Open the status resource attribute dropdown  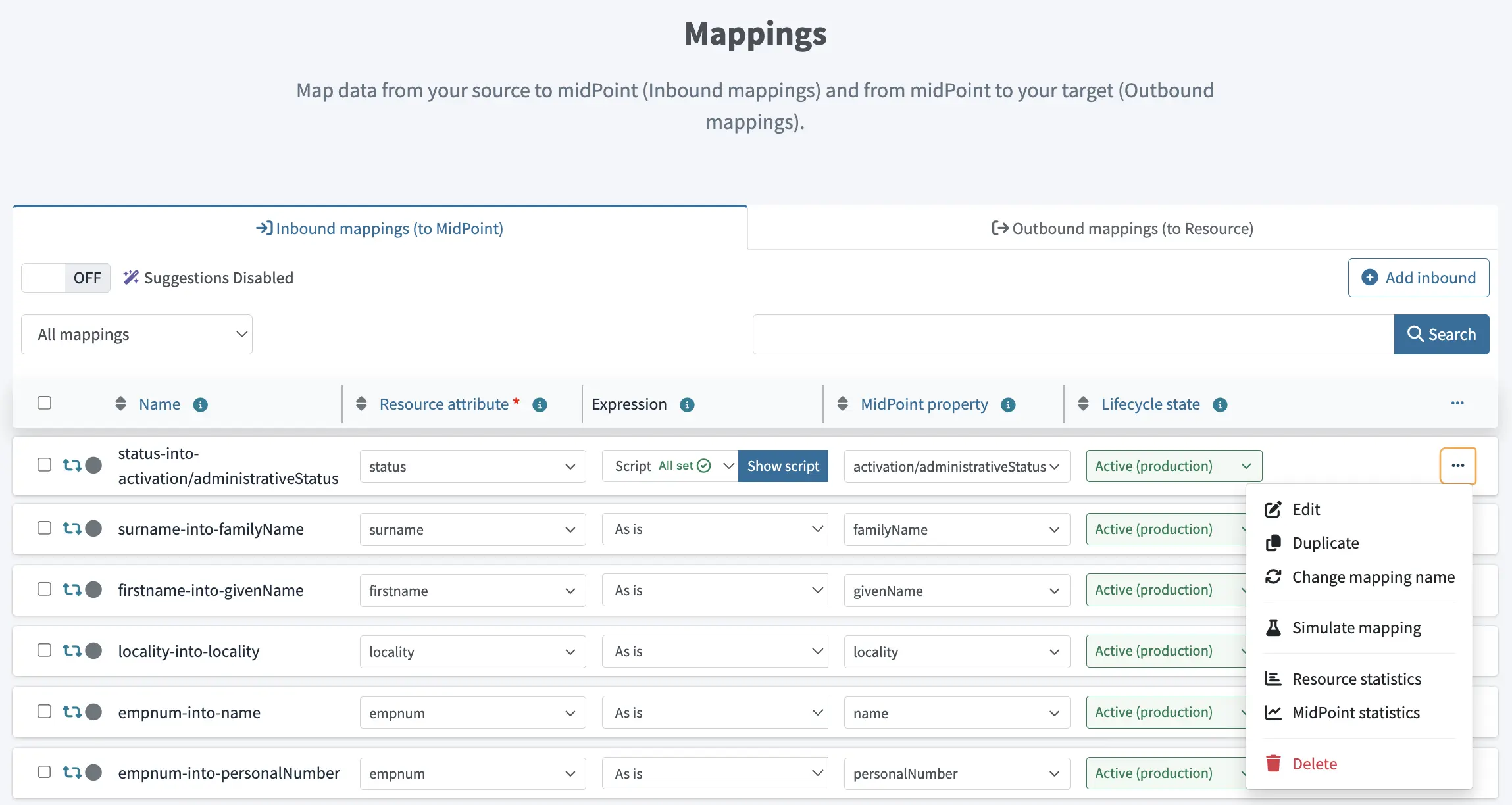click(472, 466)
